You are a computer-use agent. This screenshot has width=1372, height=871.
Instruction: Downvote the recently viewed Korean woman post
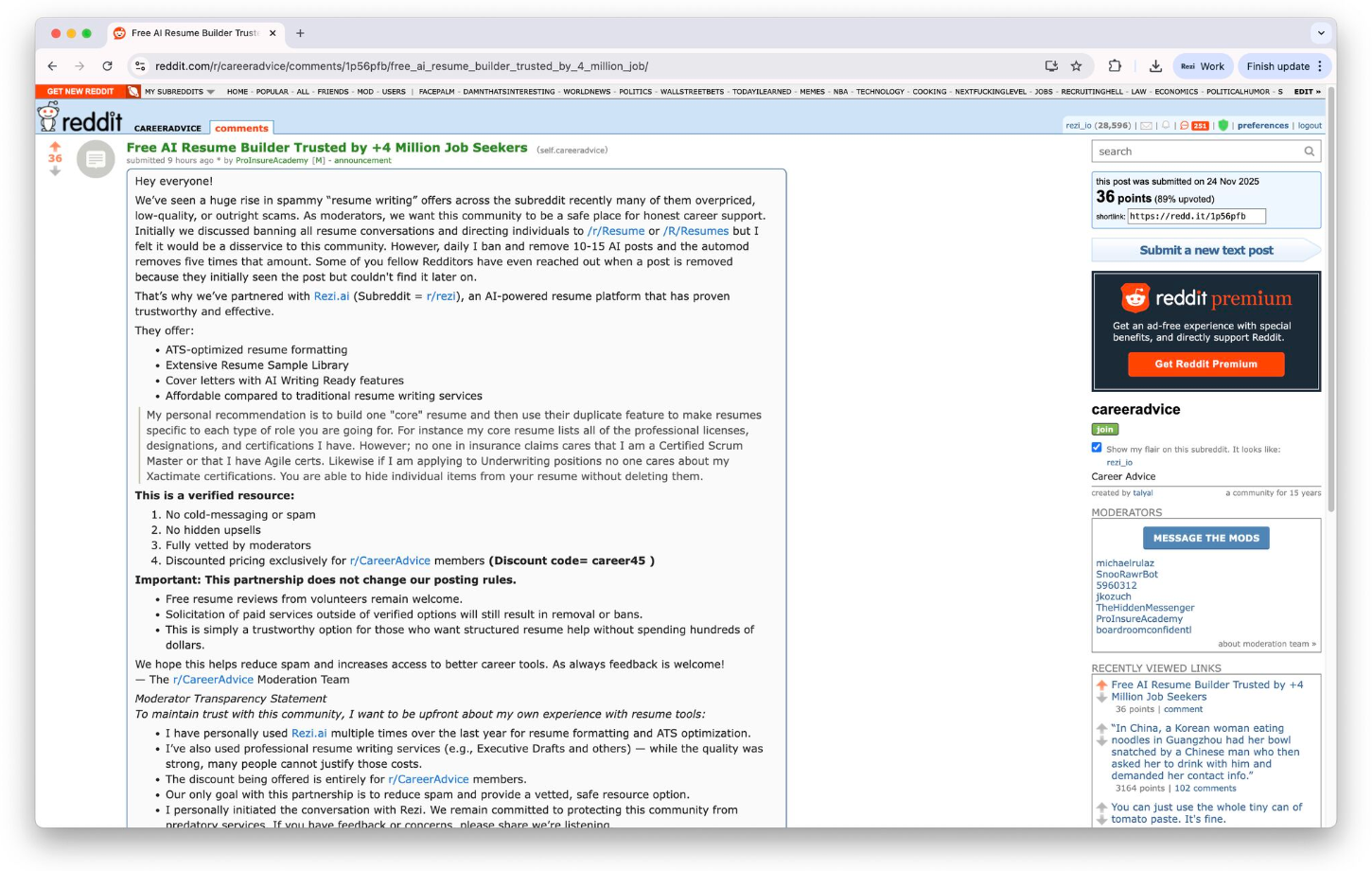tap(1101, 740)
